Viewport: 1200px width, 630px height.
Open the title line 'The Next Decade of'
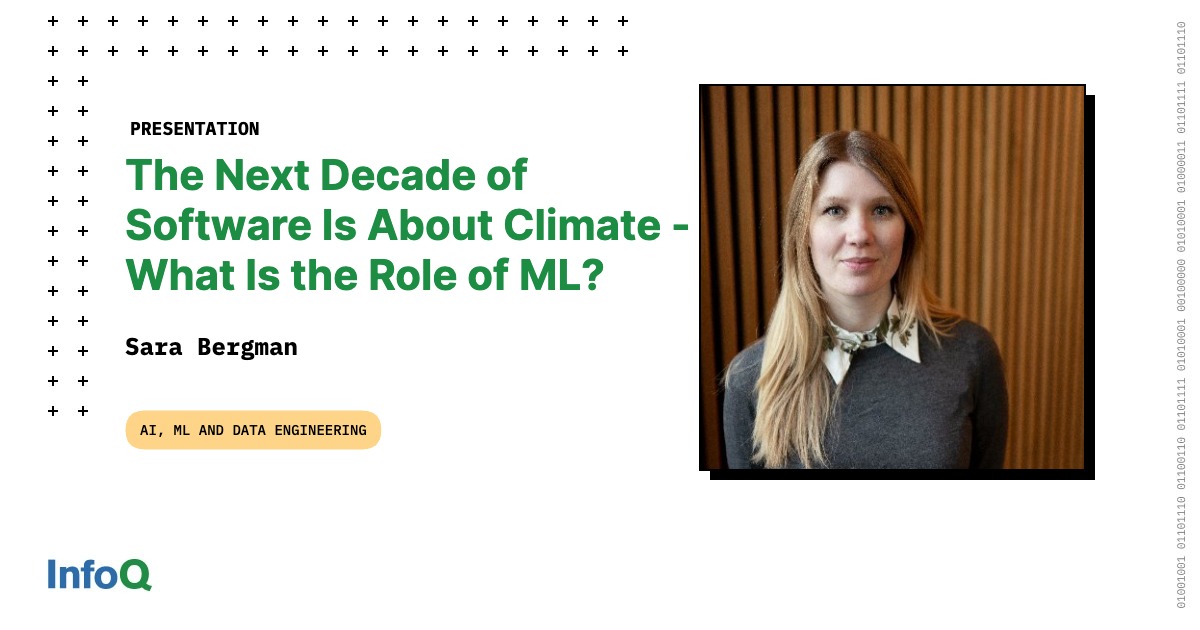coord(326,175)
